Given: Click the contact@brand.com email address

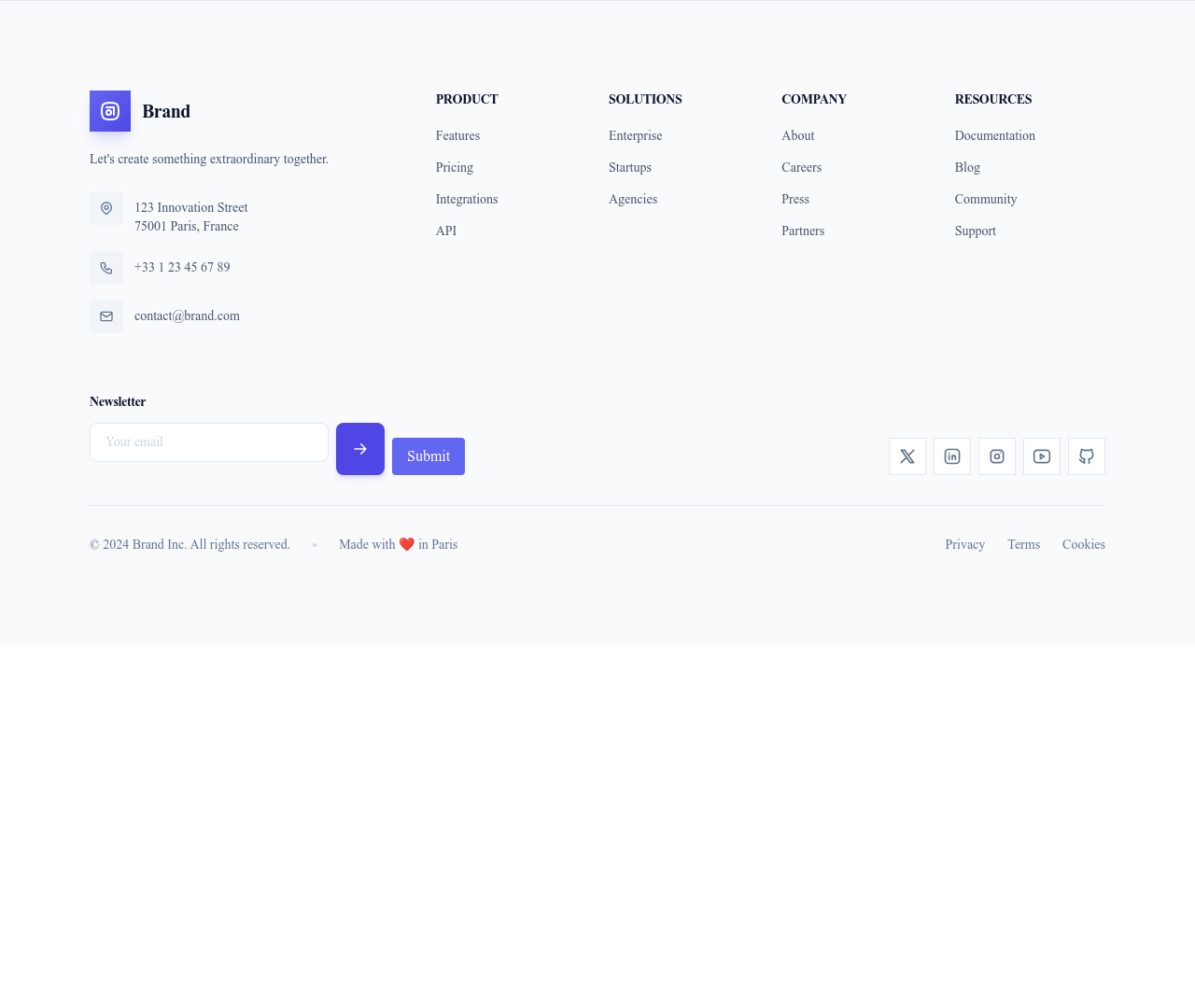Looking at the screenshot, I should pos(187,315).
